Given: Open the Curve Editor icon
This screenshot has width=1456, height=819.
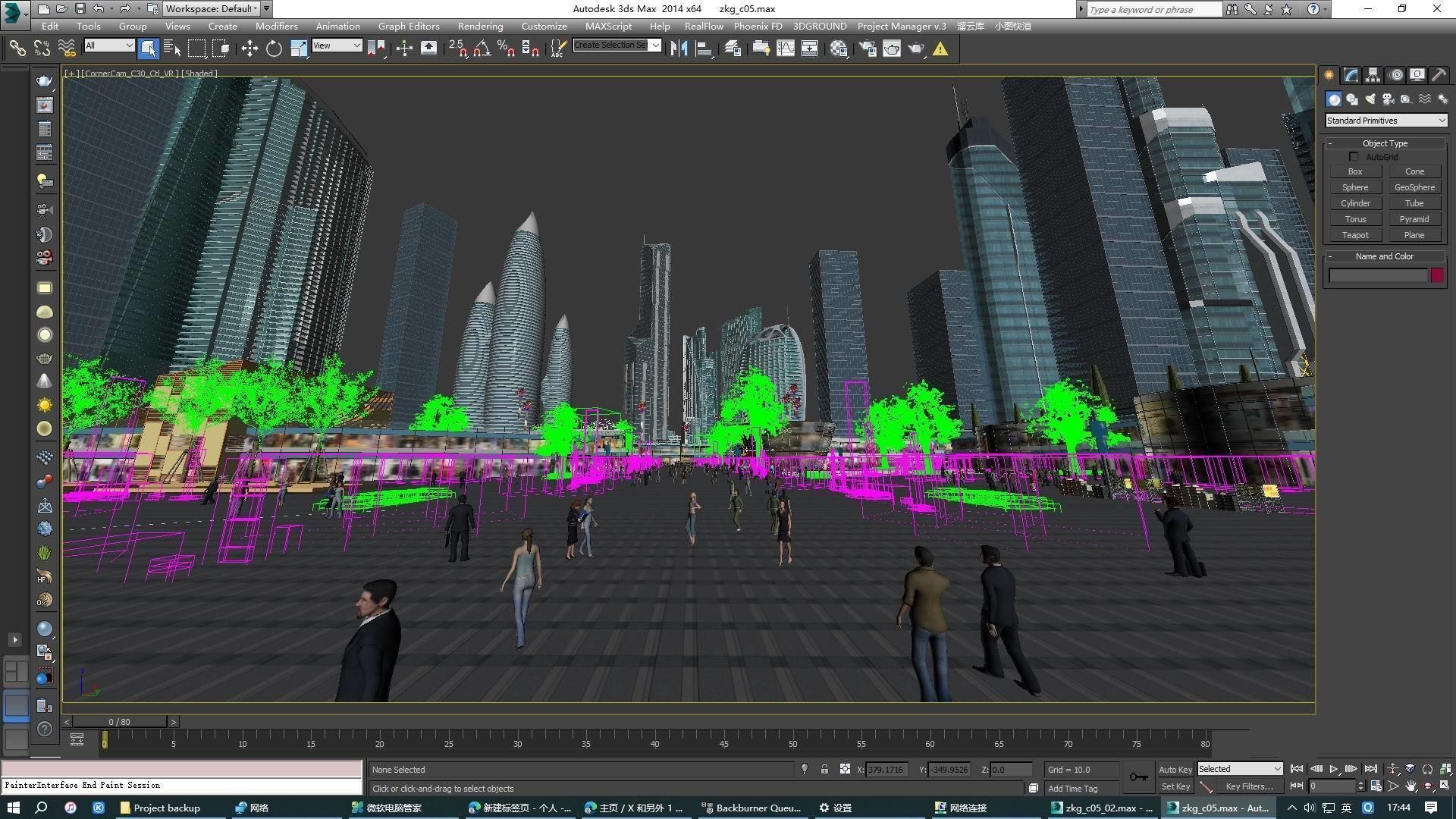Looking at the screenshot, I should [x=786, y=49].
